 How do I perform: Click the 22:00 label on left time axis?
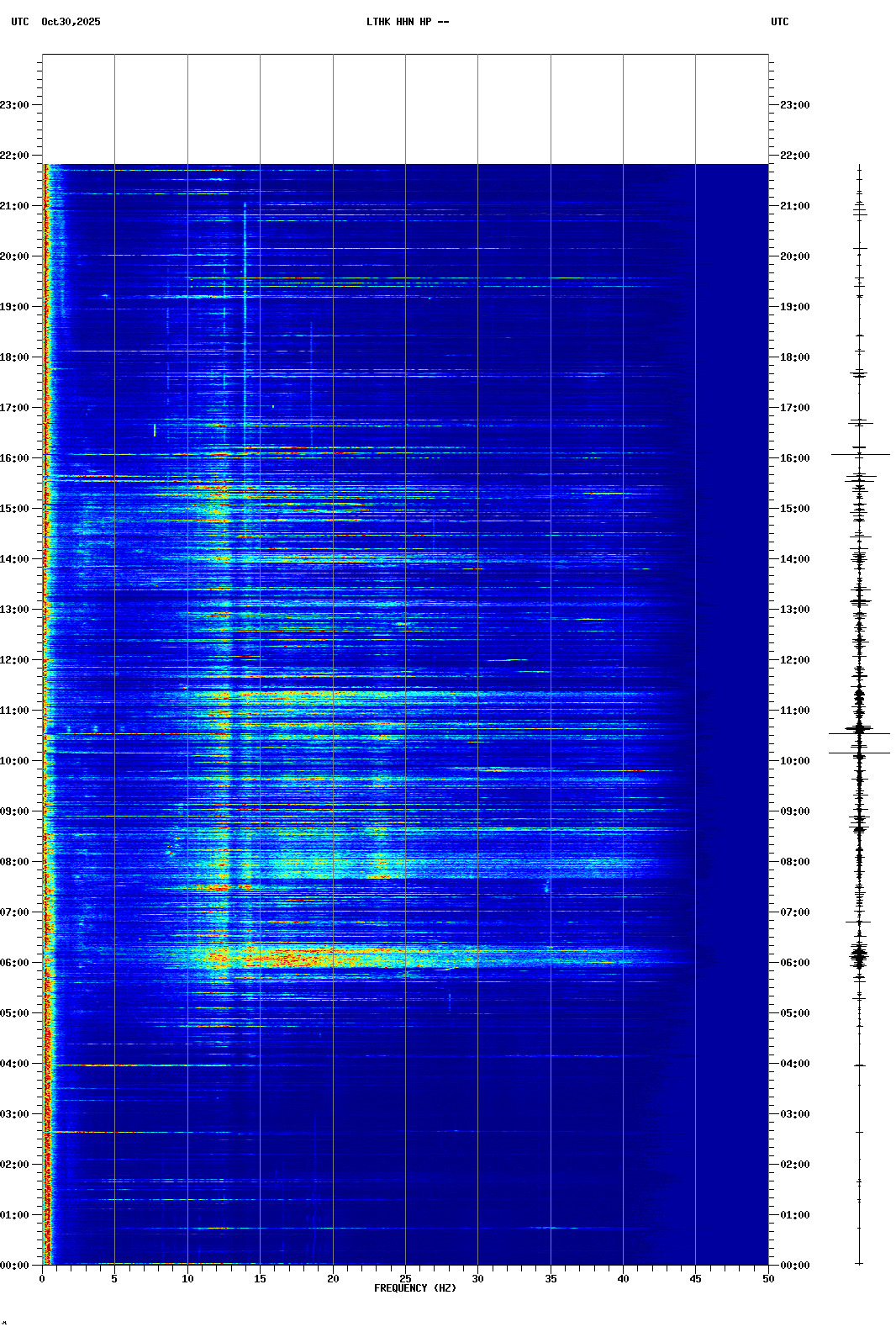pyautogui.click(x=15, y=156)
